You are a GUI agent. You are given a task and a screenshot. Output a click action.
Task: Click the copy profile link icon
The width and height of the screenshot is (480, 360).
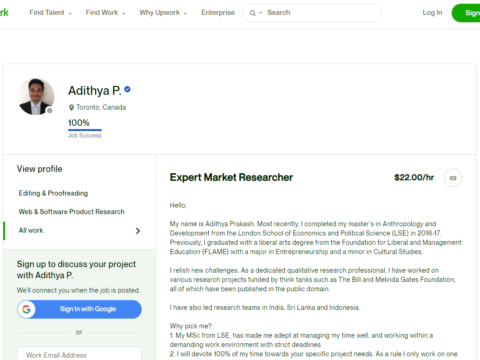pyautogui.click(x=453, y=178)
